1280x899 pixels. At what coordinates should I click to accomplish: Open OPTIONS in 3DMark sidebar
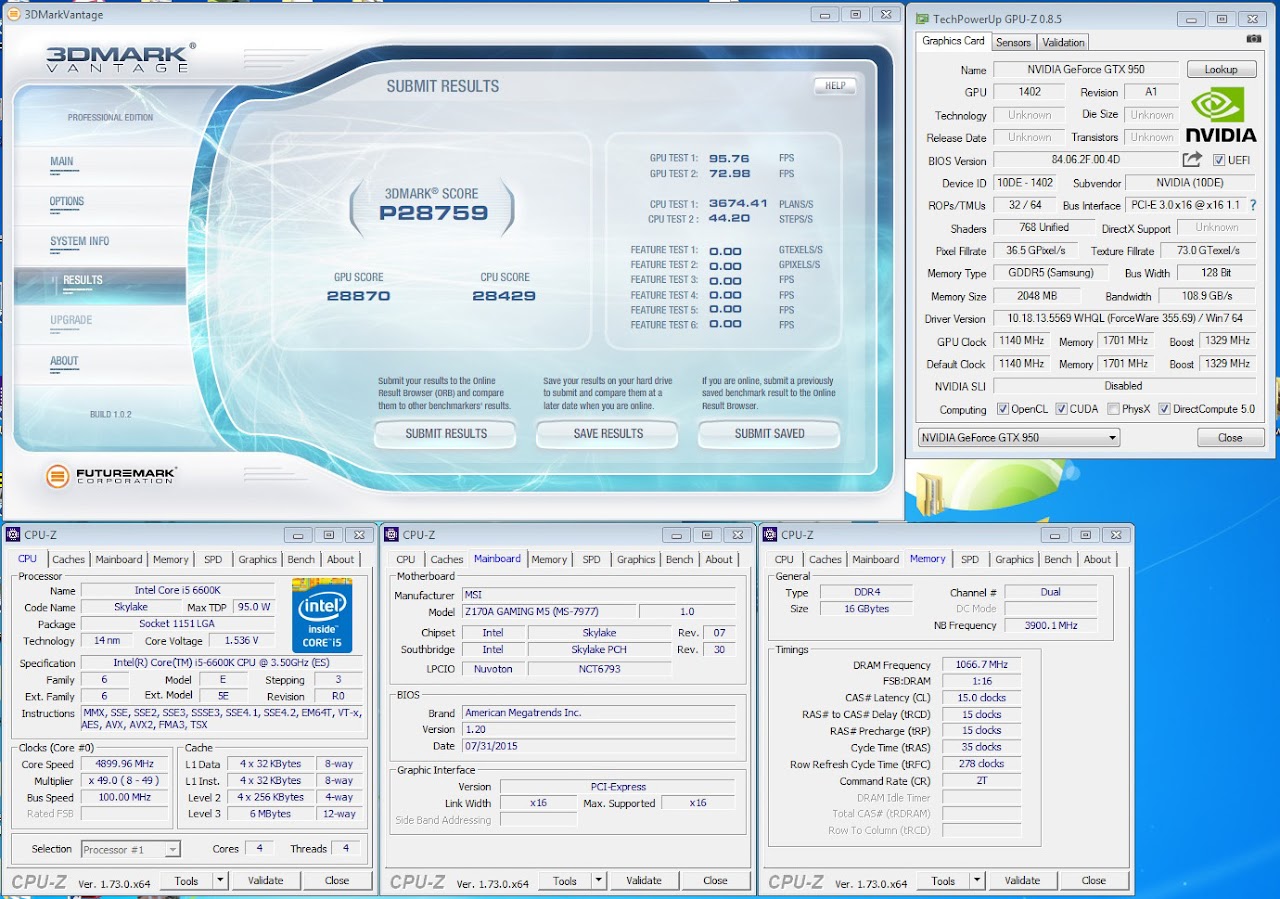coord(67,202)
